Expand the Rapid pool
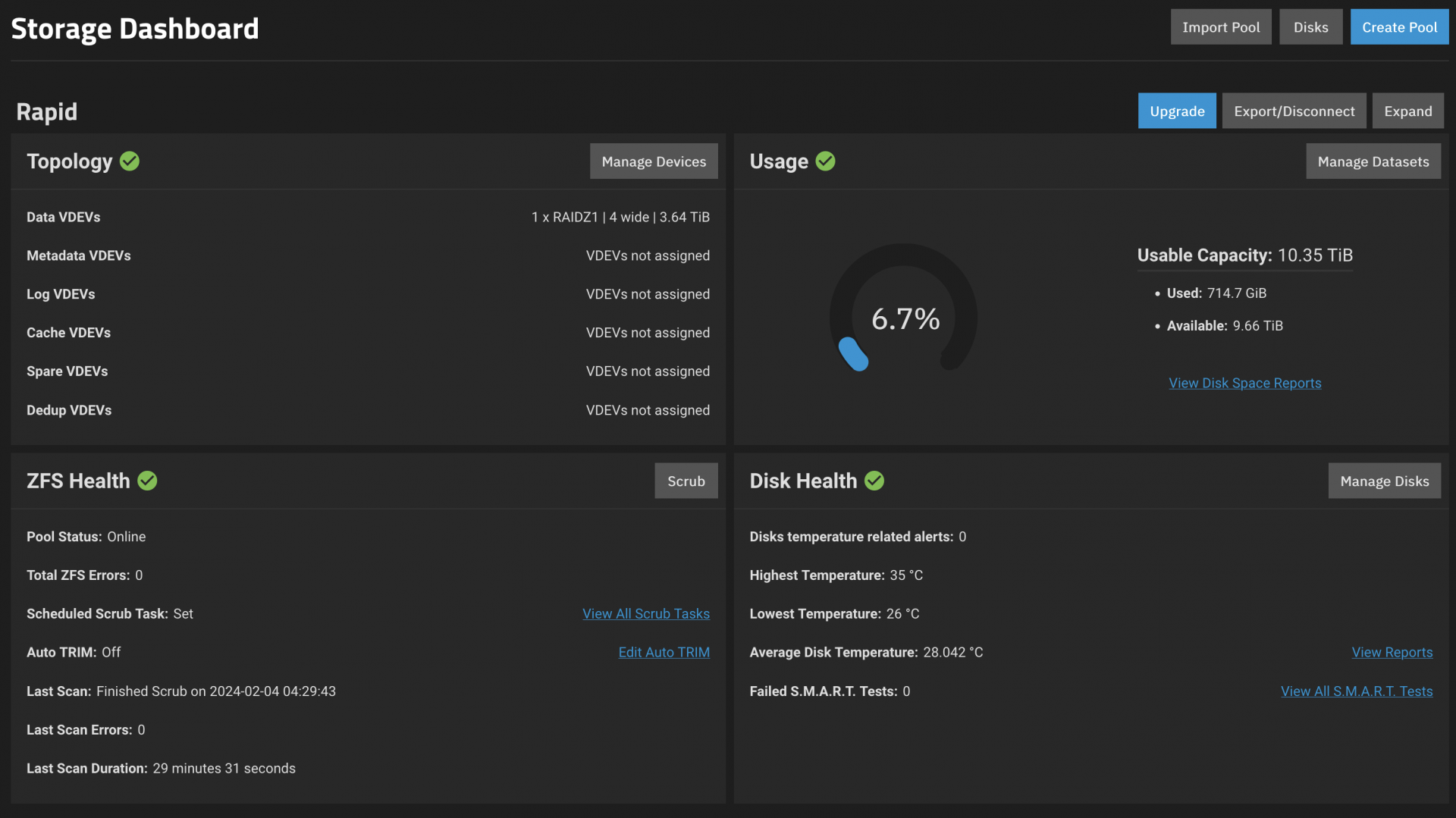This screenshot has height=818, width=1456. [1407, 111]
